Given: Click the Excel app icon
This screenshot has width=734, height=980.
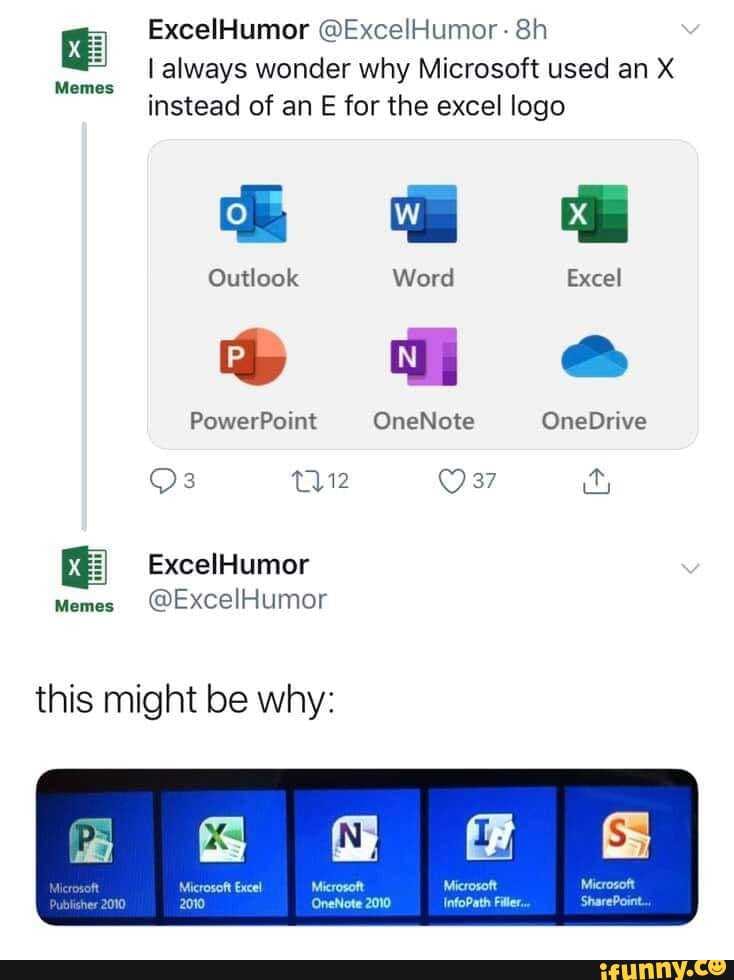Looking at the screenshot, I should tap(595, 213).
